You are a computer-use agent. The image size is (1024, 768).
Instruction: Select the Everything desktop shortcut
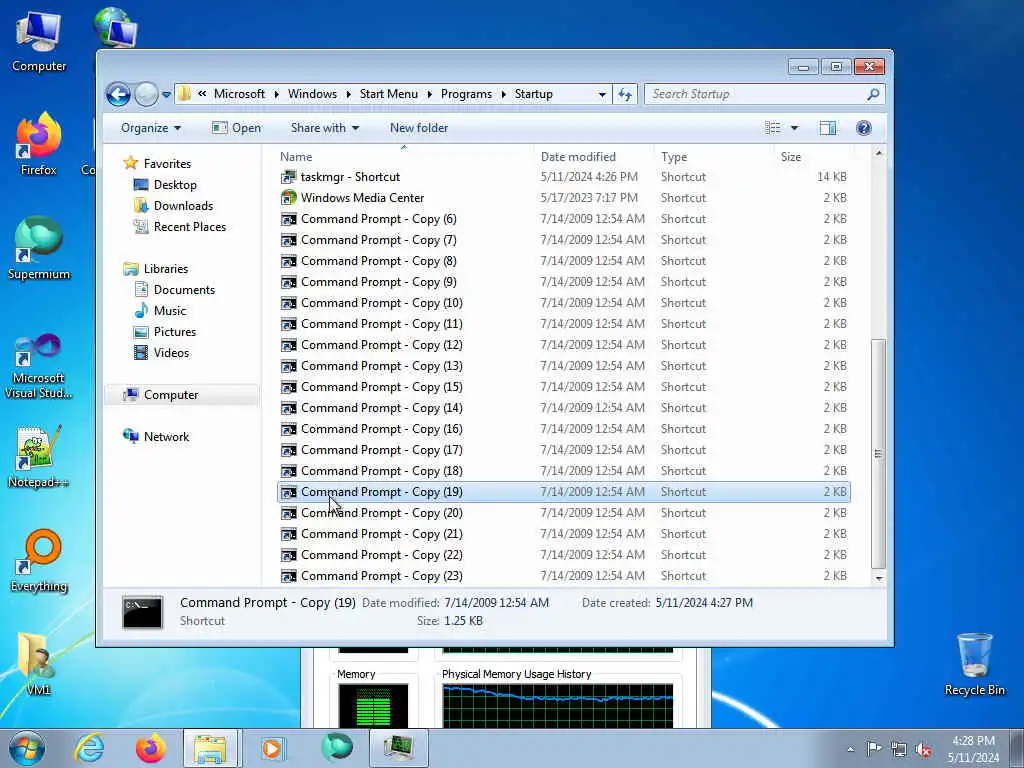click(39, 561)
